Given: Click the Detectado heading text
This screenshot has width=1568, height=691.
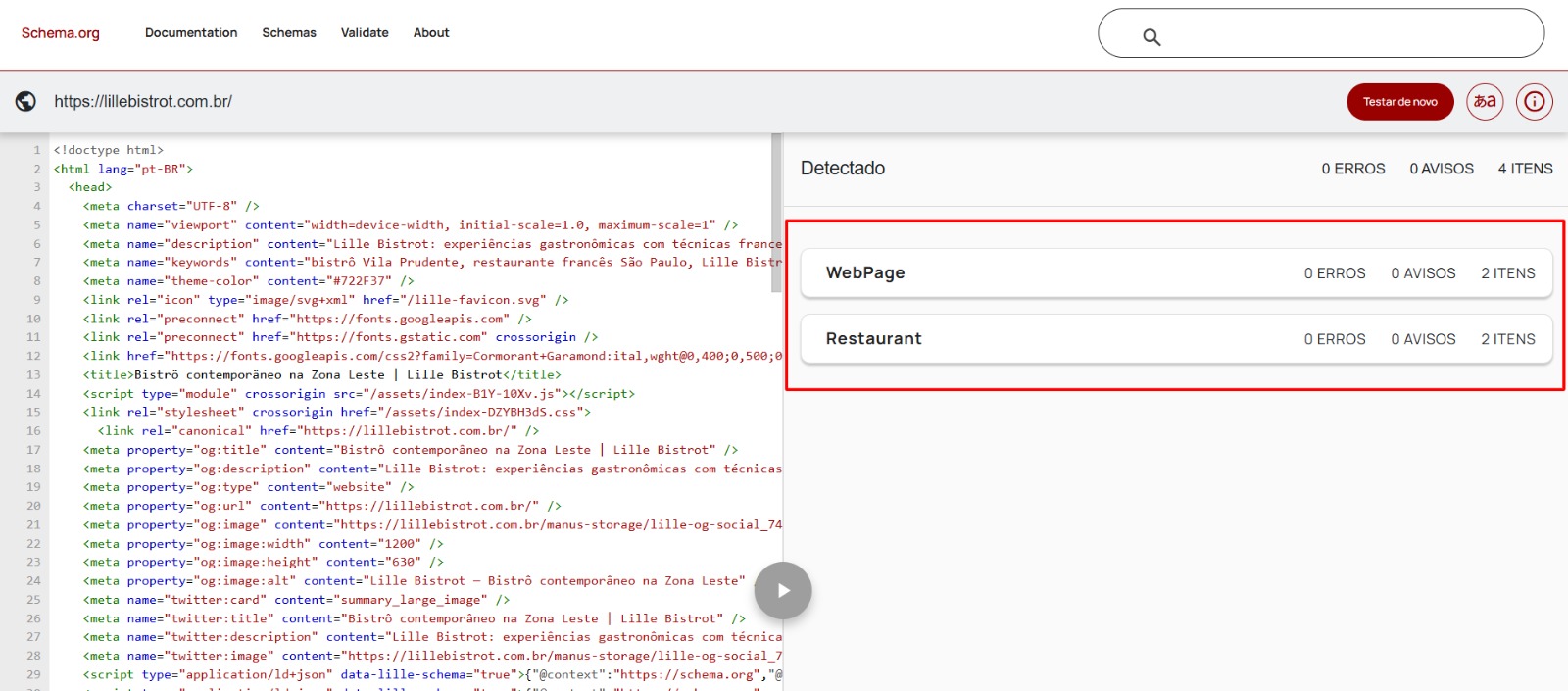Looking at the screenshot, I should pyautogui.click(x=843, y=169).
